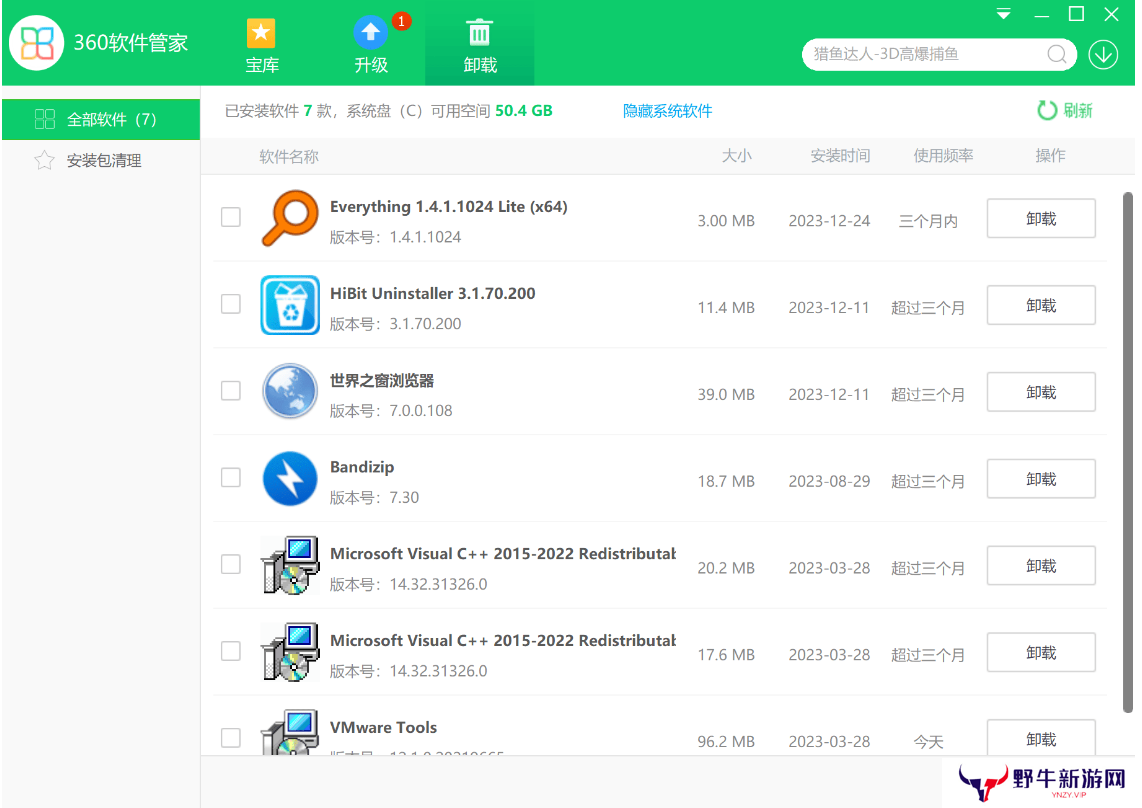The width and height of the screenshot is (1142, 808).
Task: Select the HiBit Uninstaller 3.1.70.200 name
Action: (x=433, y=294)
